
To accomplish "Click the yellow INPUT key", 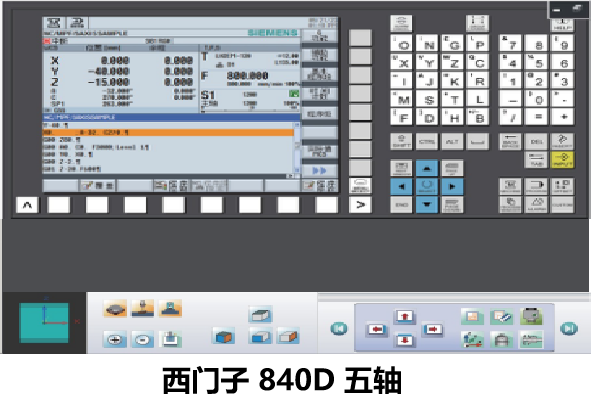I will click(x=562, y=160).
